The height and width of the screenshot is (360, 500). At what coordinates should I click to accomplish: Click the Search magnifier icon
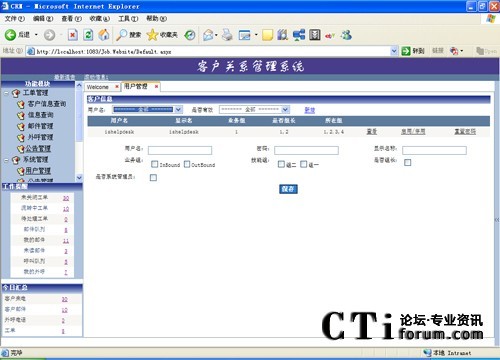pyautogui.click(x=121, y=35)
